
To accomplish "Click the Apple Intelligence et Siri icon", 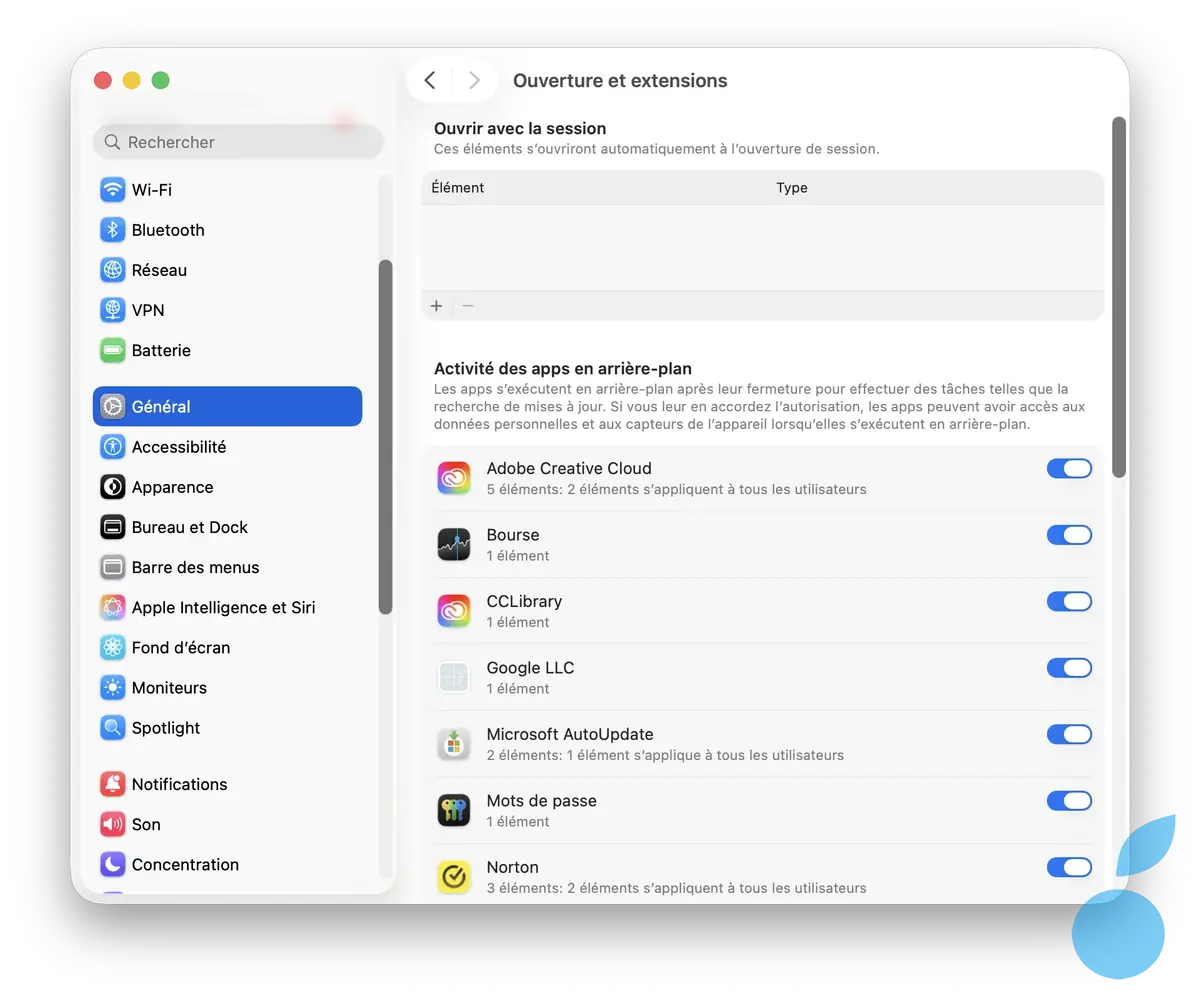I will [112, 607].
